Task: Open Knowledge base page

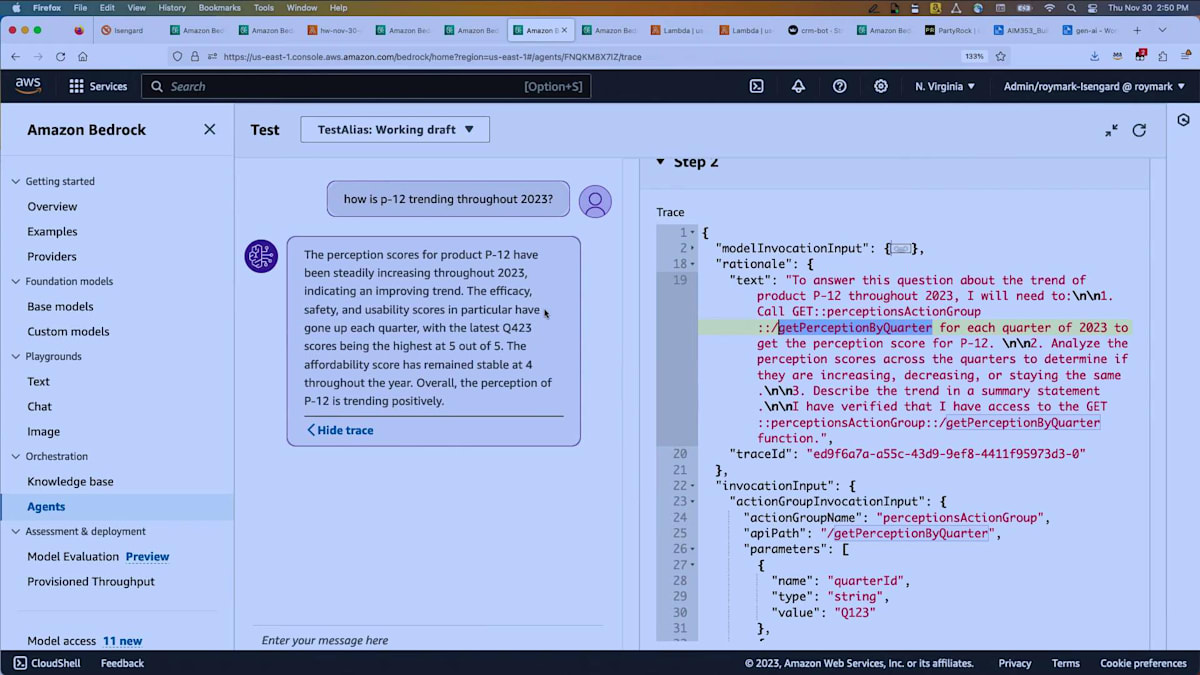Action: point(70,482)
